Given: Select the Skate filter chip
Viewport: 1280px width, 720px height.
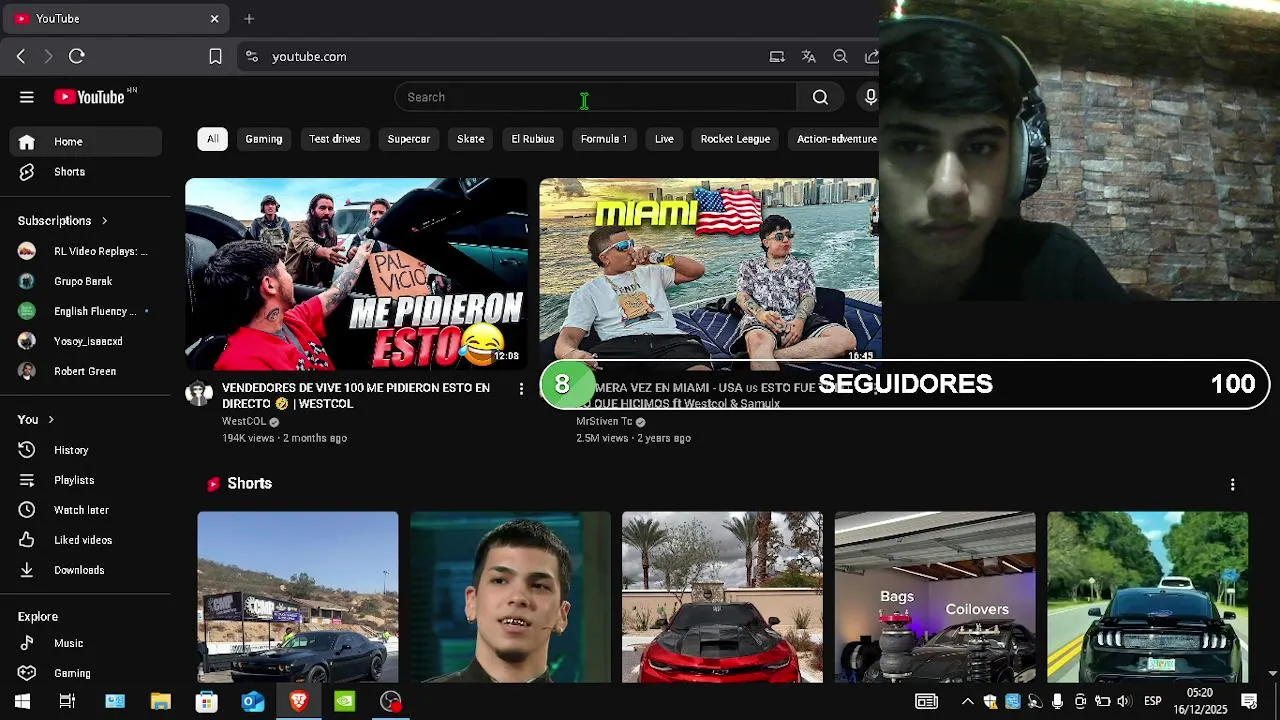Looking at the screenshot, I should [471, 139].
